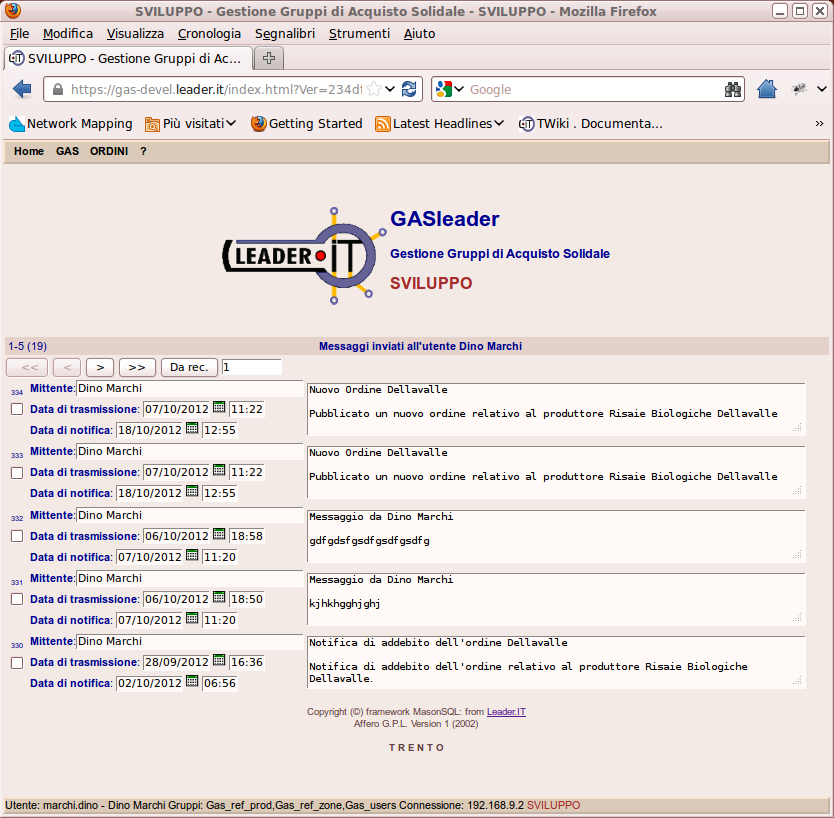The height and width of the screenshot is (818, 834).
Task: Click the Network Mapping bookmark
Action: tap(71, 124)
